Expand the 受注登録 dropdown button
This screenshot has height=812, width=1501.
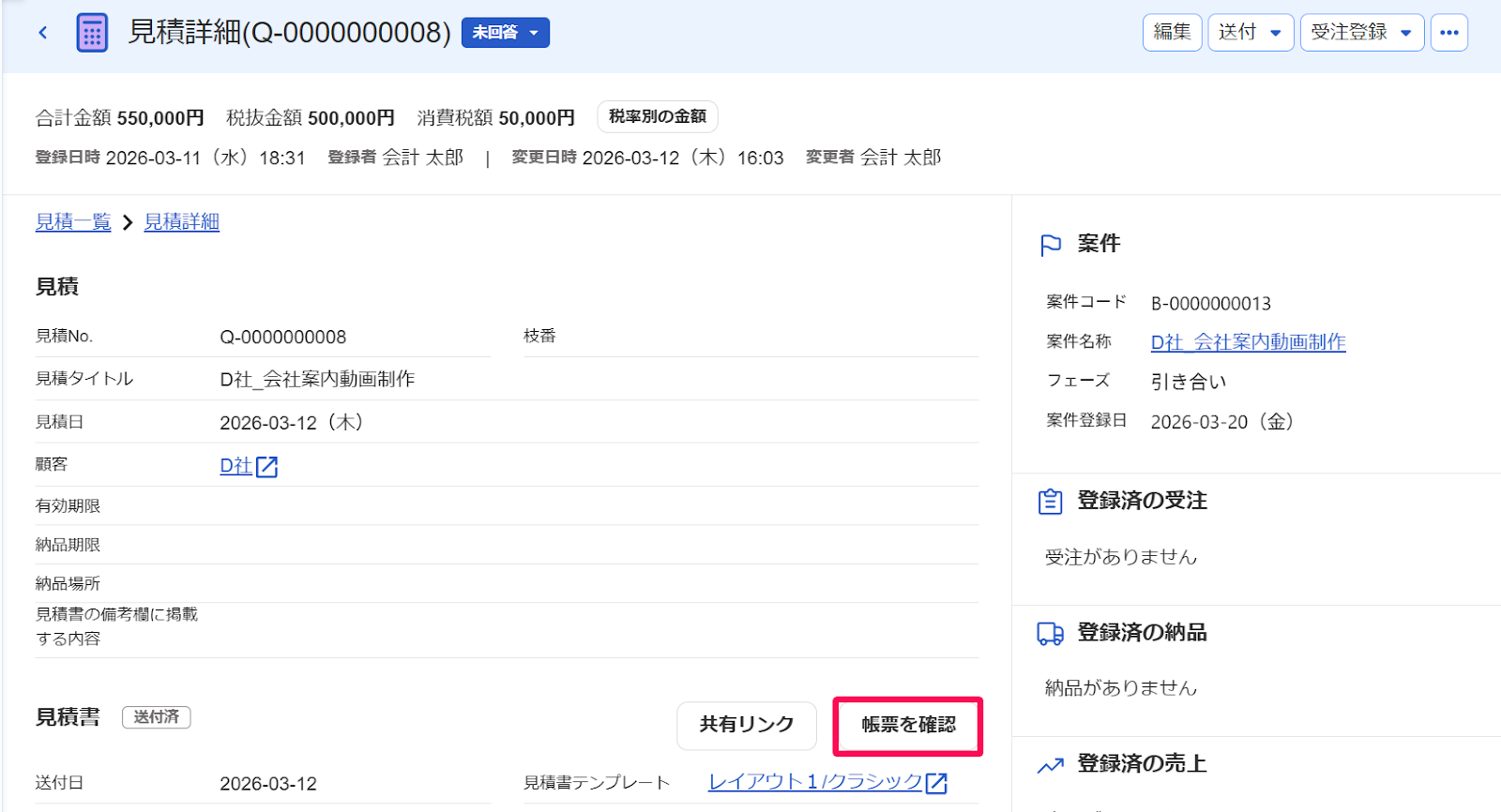tap(1362, 33)
